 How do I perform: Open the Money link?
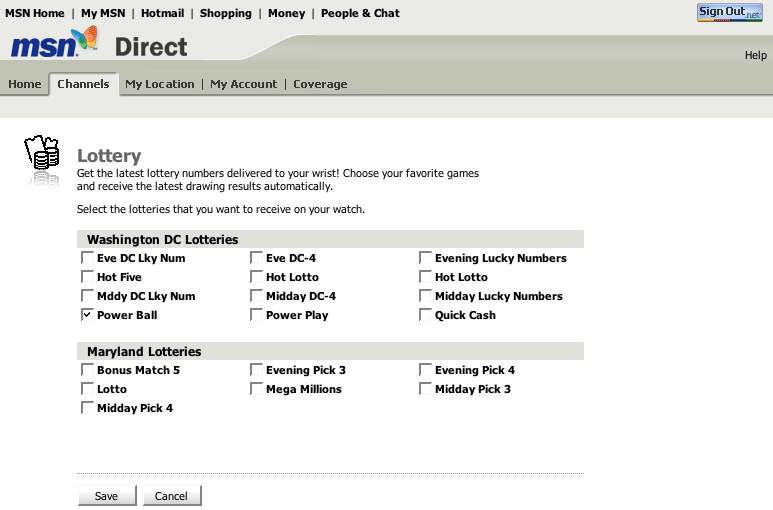pos(286,13)
